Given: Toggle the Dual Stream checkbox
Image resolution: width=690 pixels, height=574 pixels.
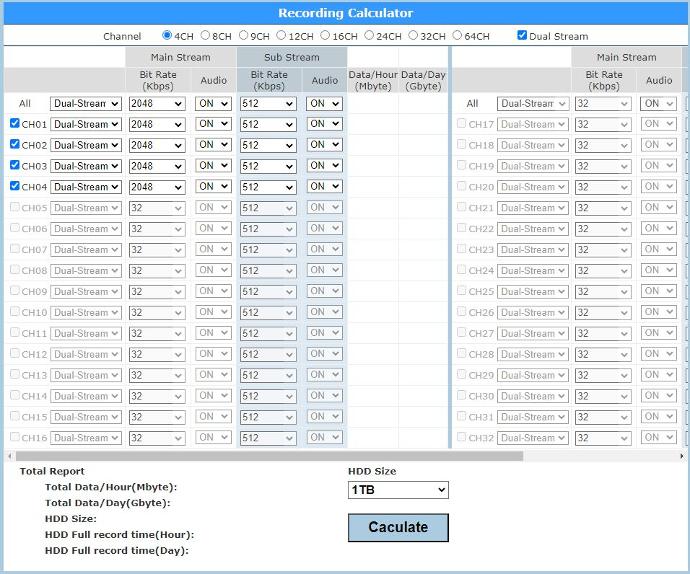Looking at the screenshot, I should pyautogui.click(x=522, y=36).
